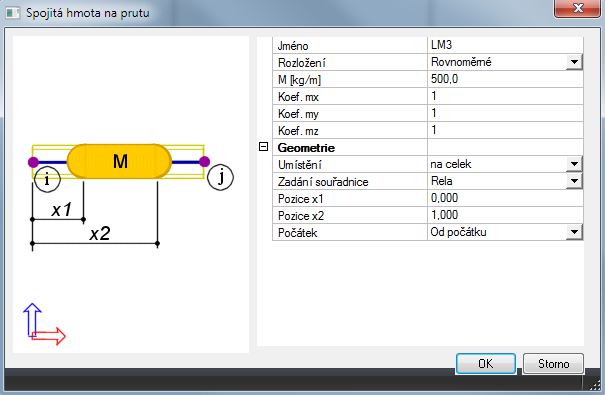Click the purple end node dot

[x=204, y=162]
